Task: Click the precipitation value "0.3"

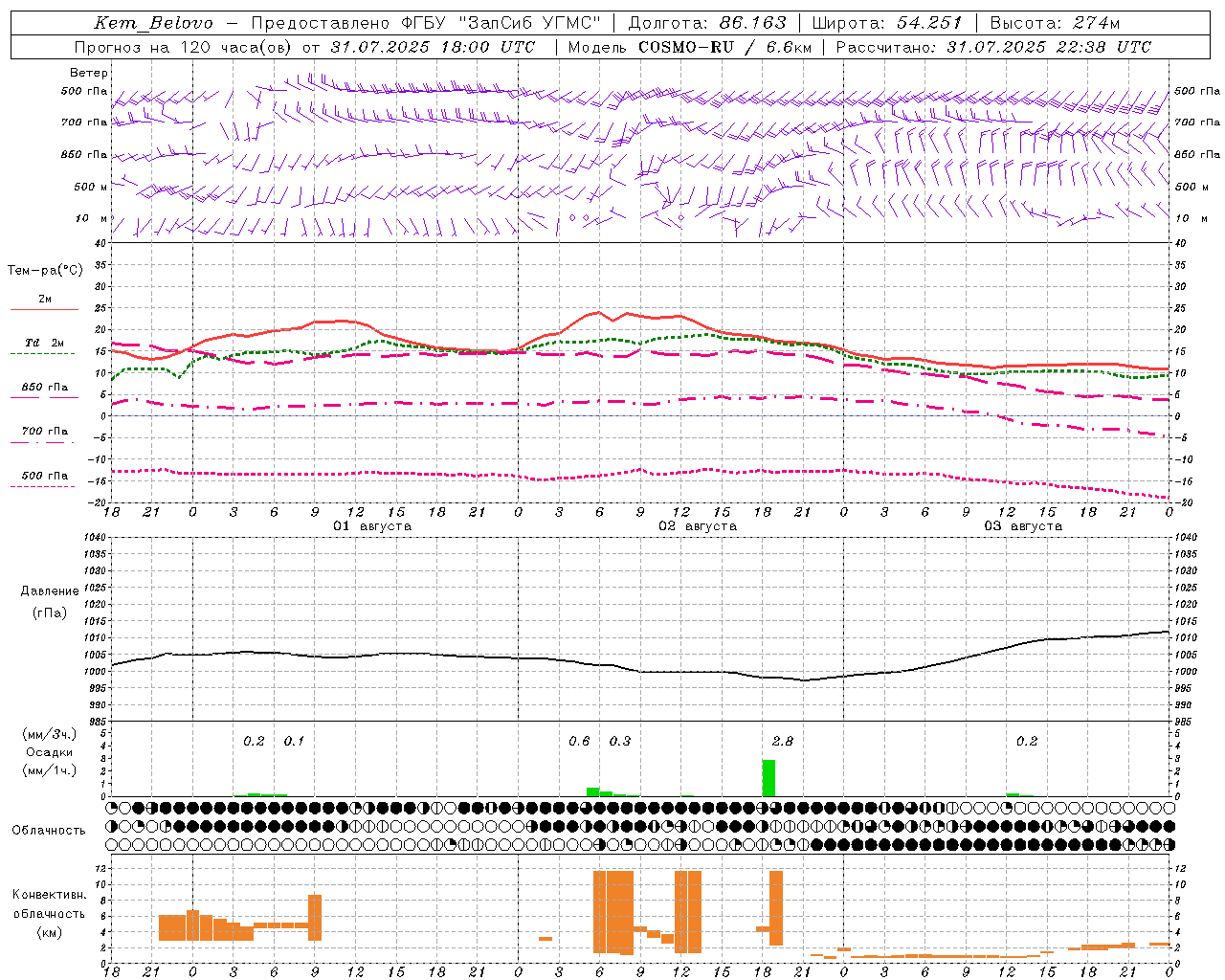Action: coord(620,742)
